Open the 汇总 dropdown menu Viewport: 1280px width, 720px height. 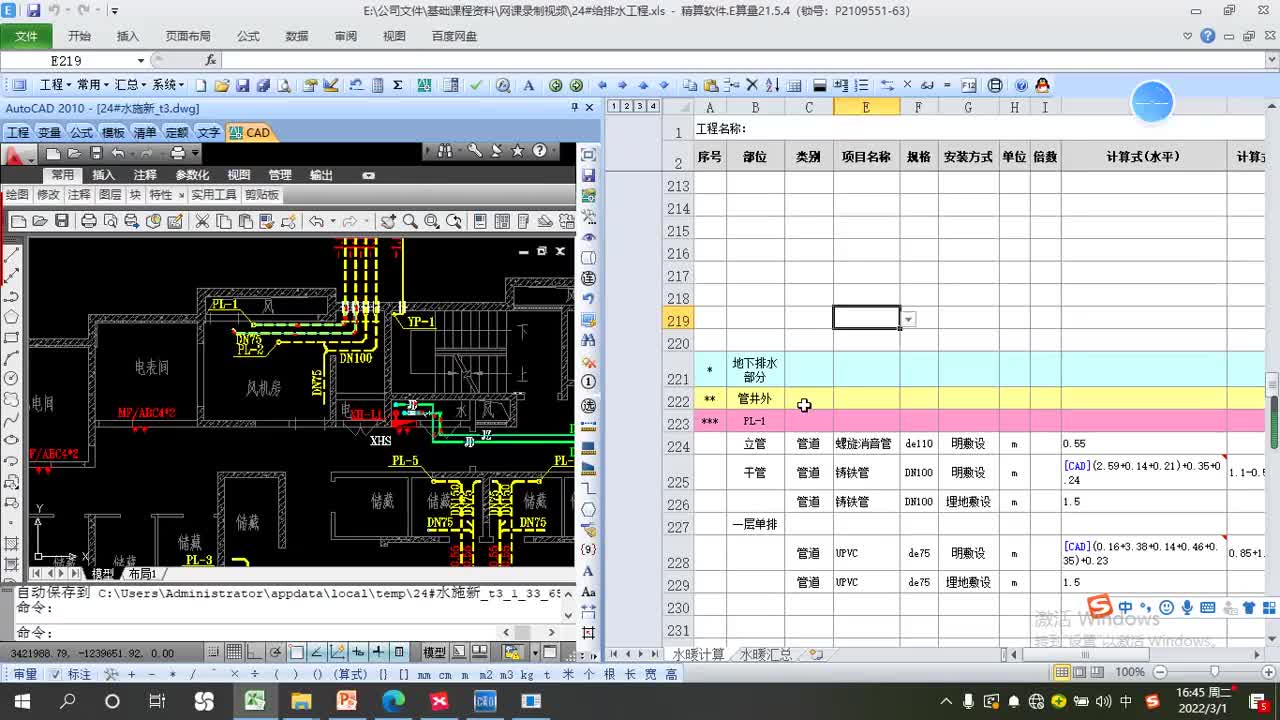(x=130, y=86)
